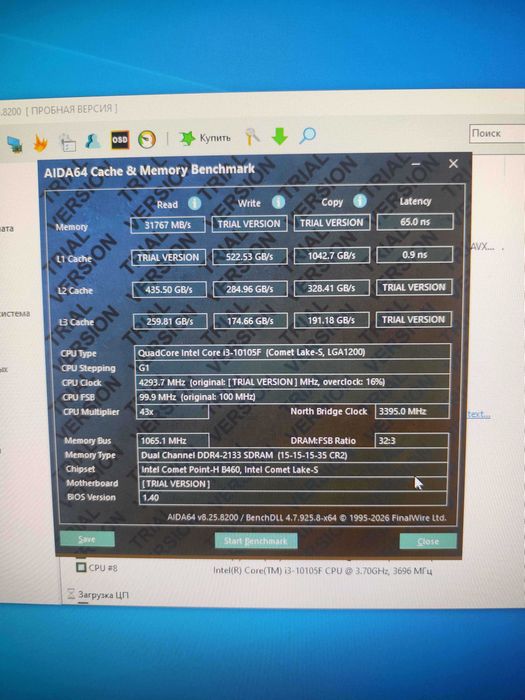Screen dimensions: 525x700
Task: Open the computer report icon in AIDA64 toolbar
Action: click(x=15, y=144)
